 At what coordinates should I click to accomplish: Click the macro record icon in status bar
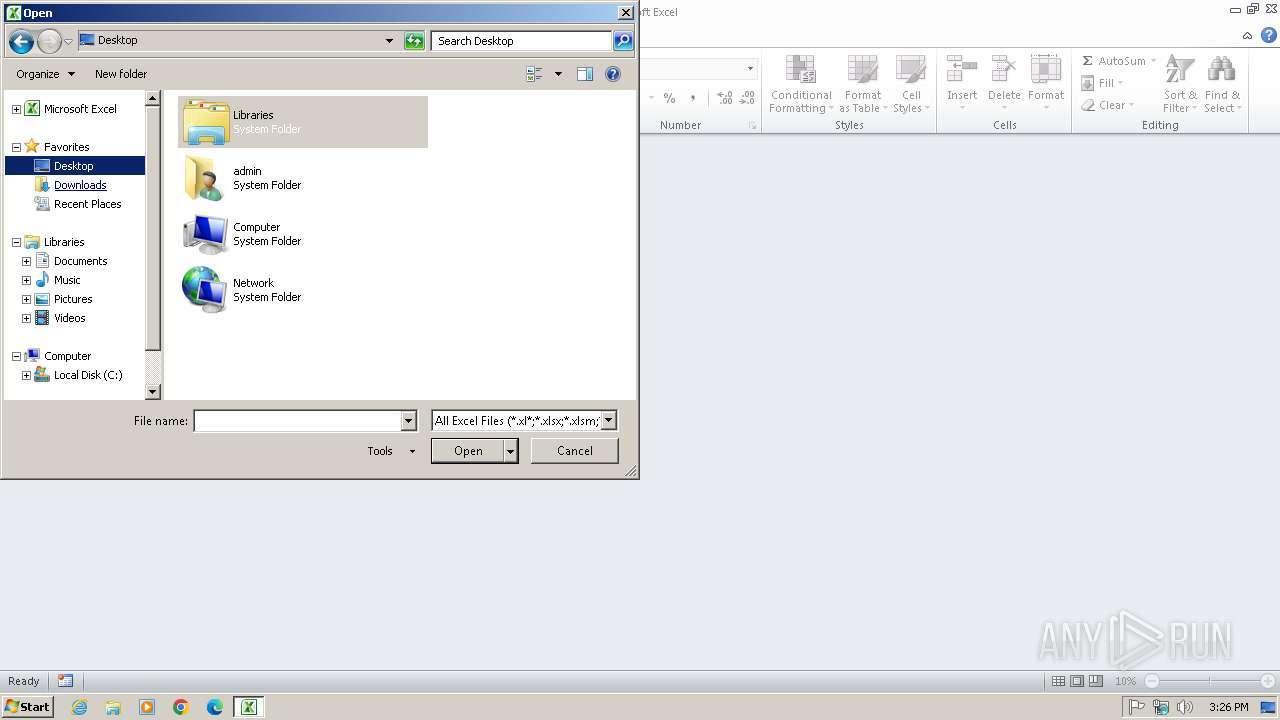point(65,681)
